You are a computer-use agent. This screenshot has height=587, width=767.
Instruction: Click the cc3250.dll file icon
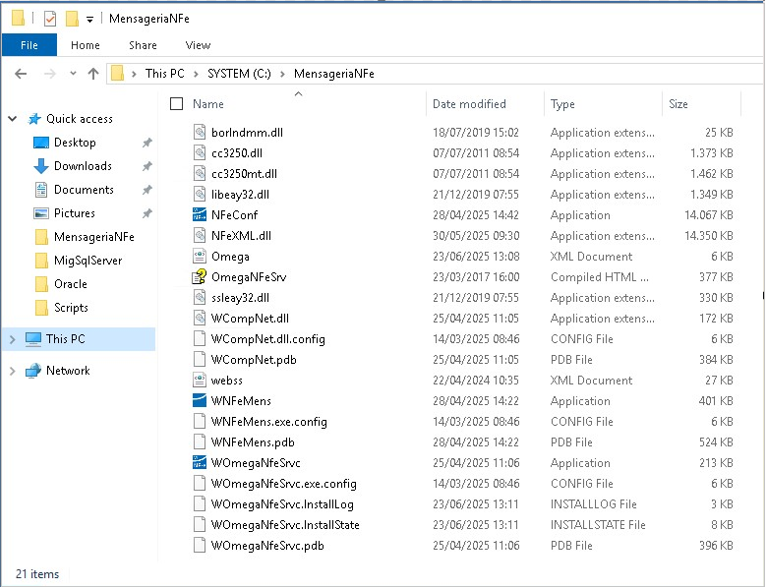(199, 153)
